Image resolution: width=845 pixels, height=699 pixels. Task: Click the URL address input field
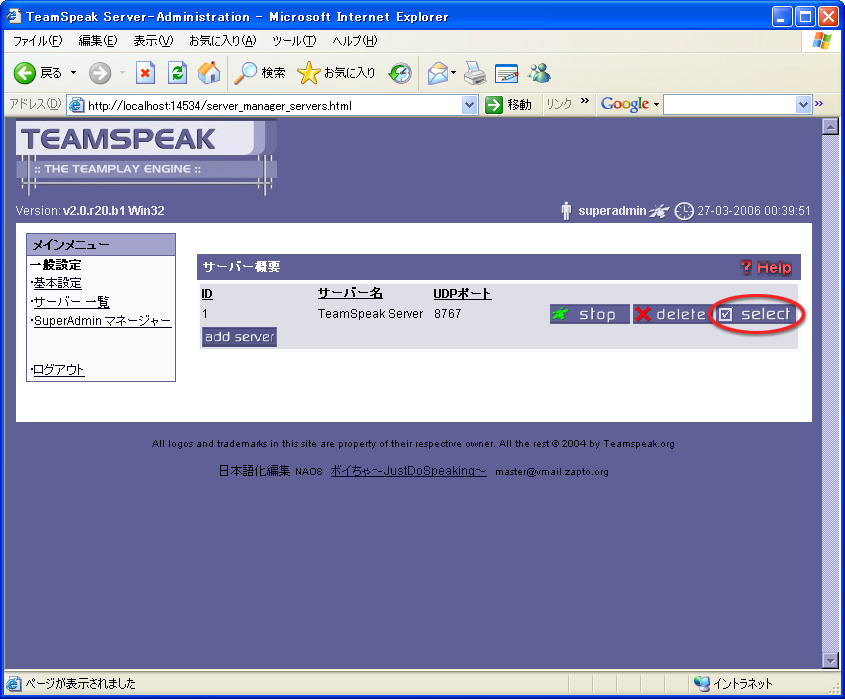tap(272, 105)
